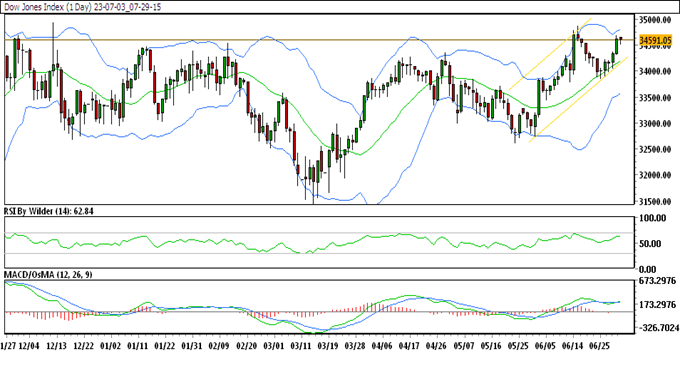The image size is (680, 368).
Task: Click the 33500.00 price axis label
Action: [x=655, y=98]
